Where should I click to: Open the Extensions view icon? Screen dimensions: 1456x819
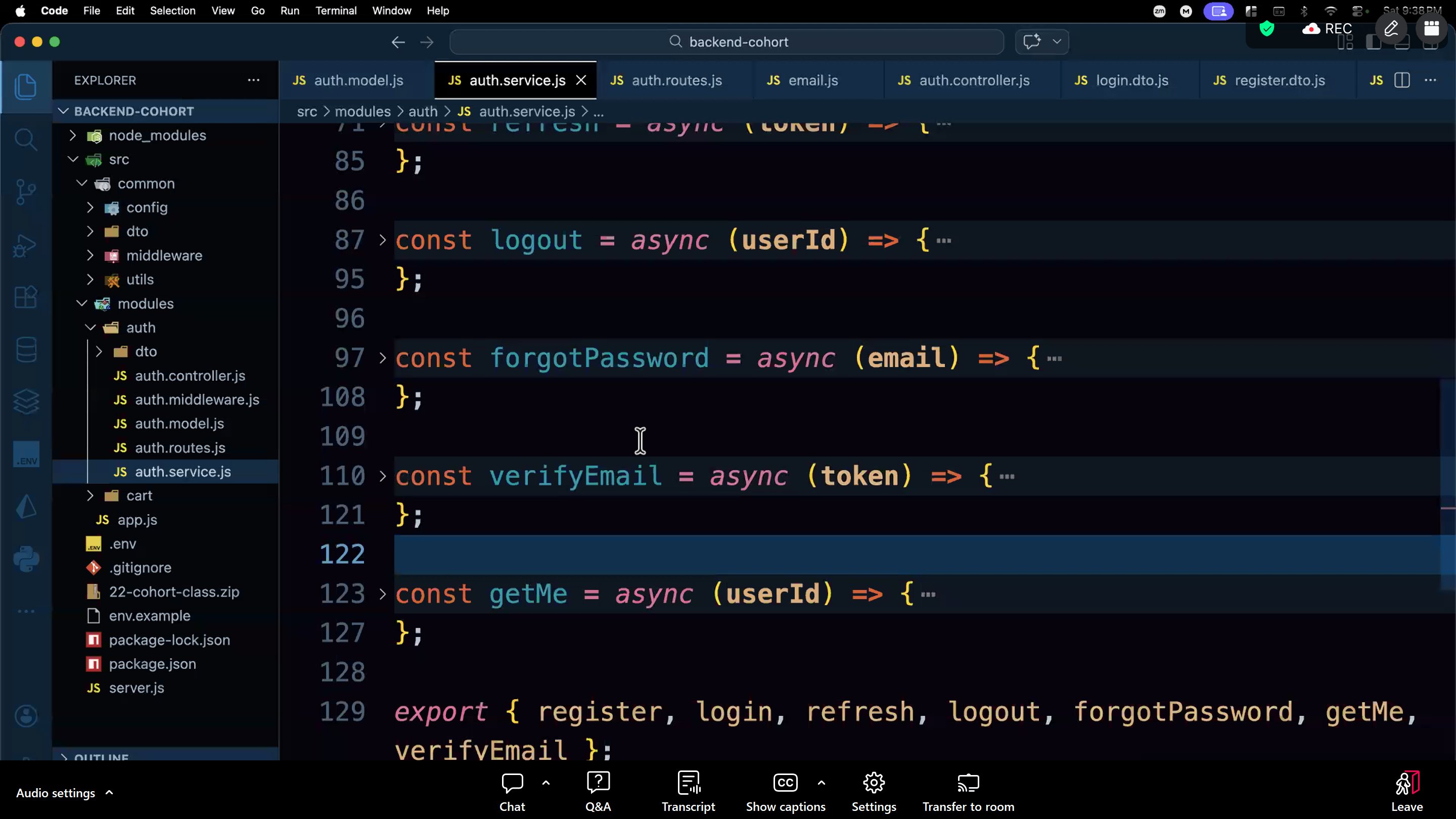tap(25, 297)
